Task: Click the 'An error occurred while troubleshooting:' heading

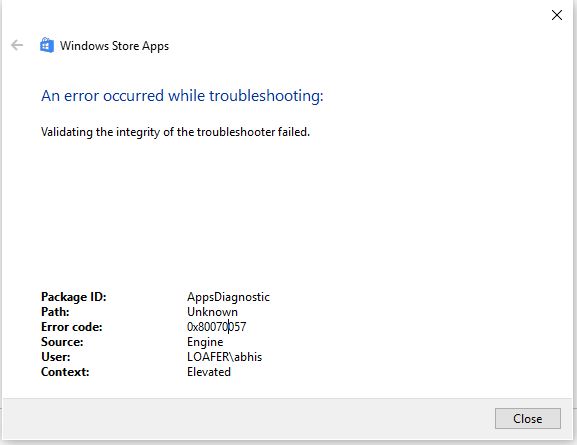Action: coord(182,96)
